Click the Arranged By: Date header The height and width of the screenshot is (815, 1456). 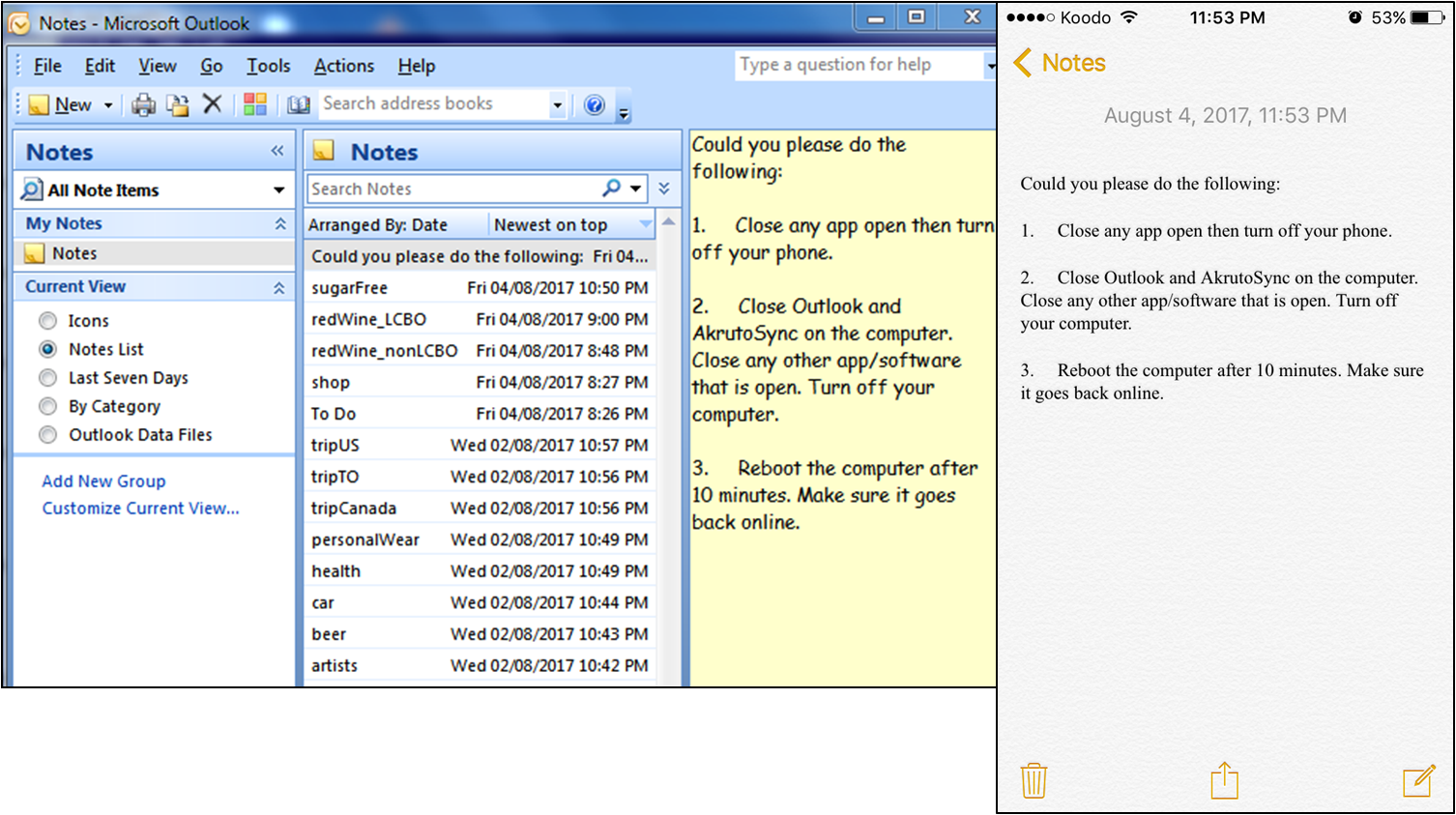396,225
